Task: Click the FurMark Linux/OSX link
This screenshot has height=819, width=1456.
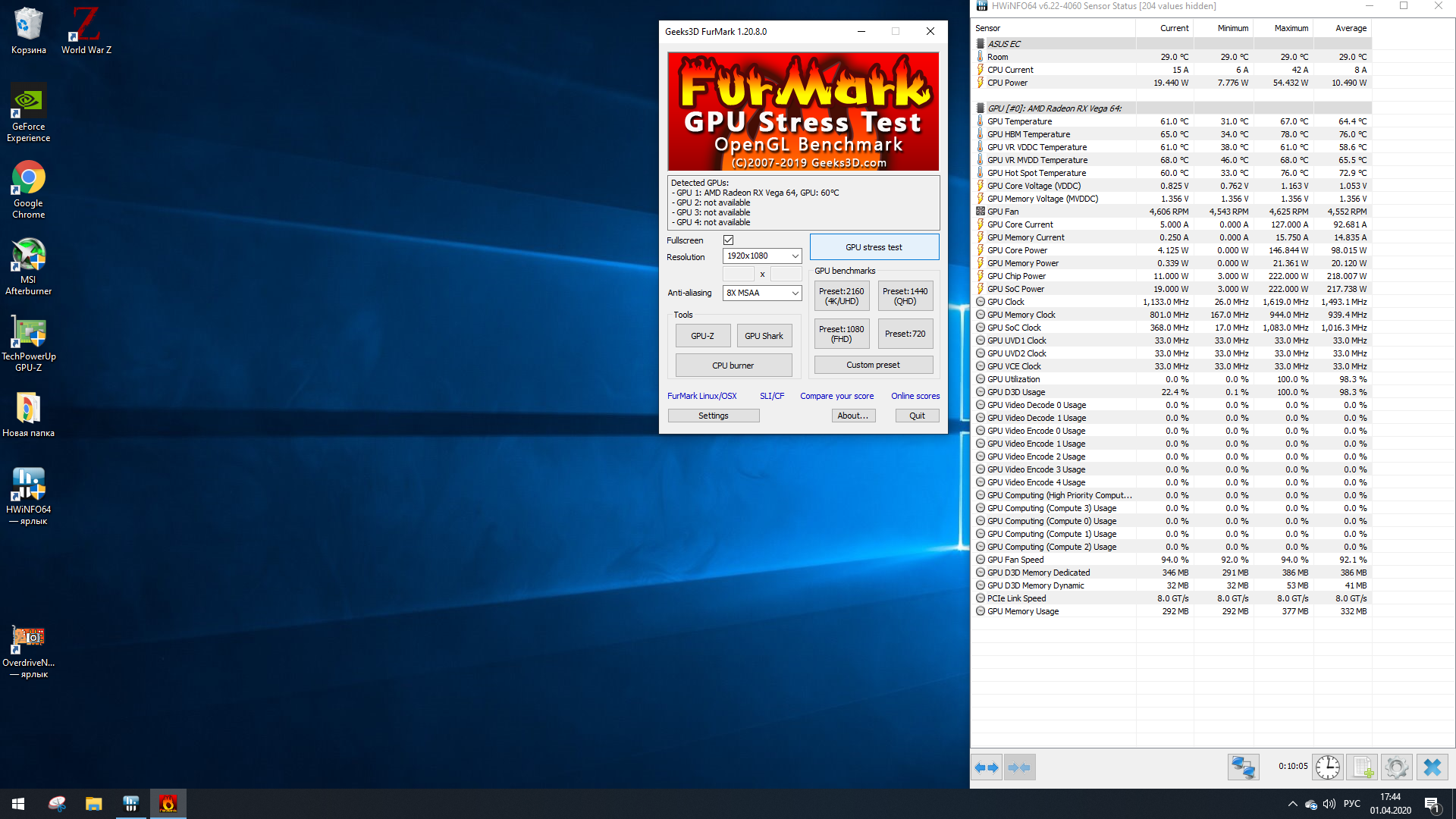Action: [701, 396]
